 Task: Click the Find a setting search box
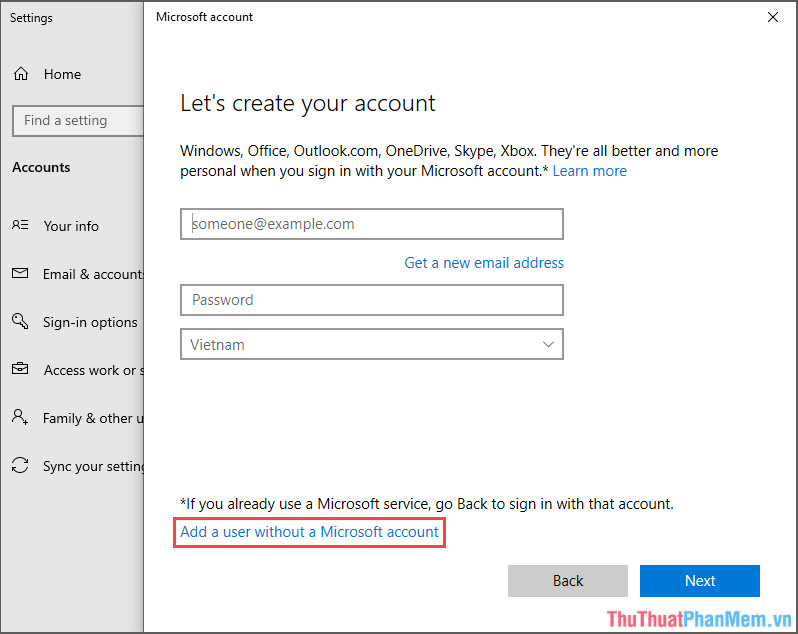pyautogui.click(x=78, y=121)
